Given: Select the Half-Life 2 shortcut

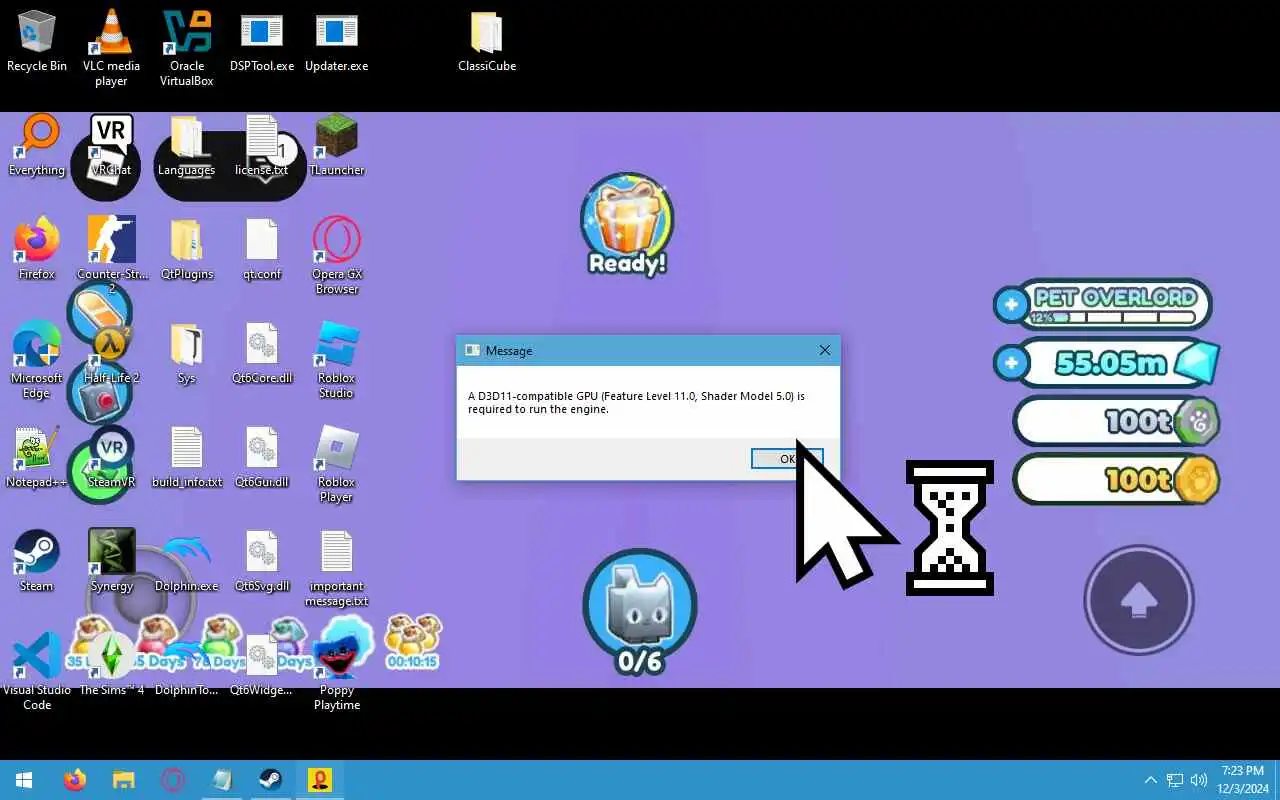Looking at the screenshot, I should click(x=111, y=354).
